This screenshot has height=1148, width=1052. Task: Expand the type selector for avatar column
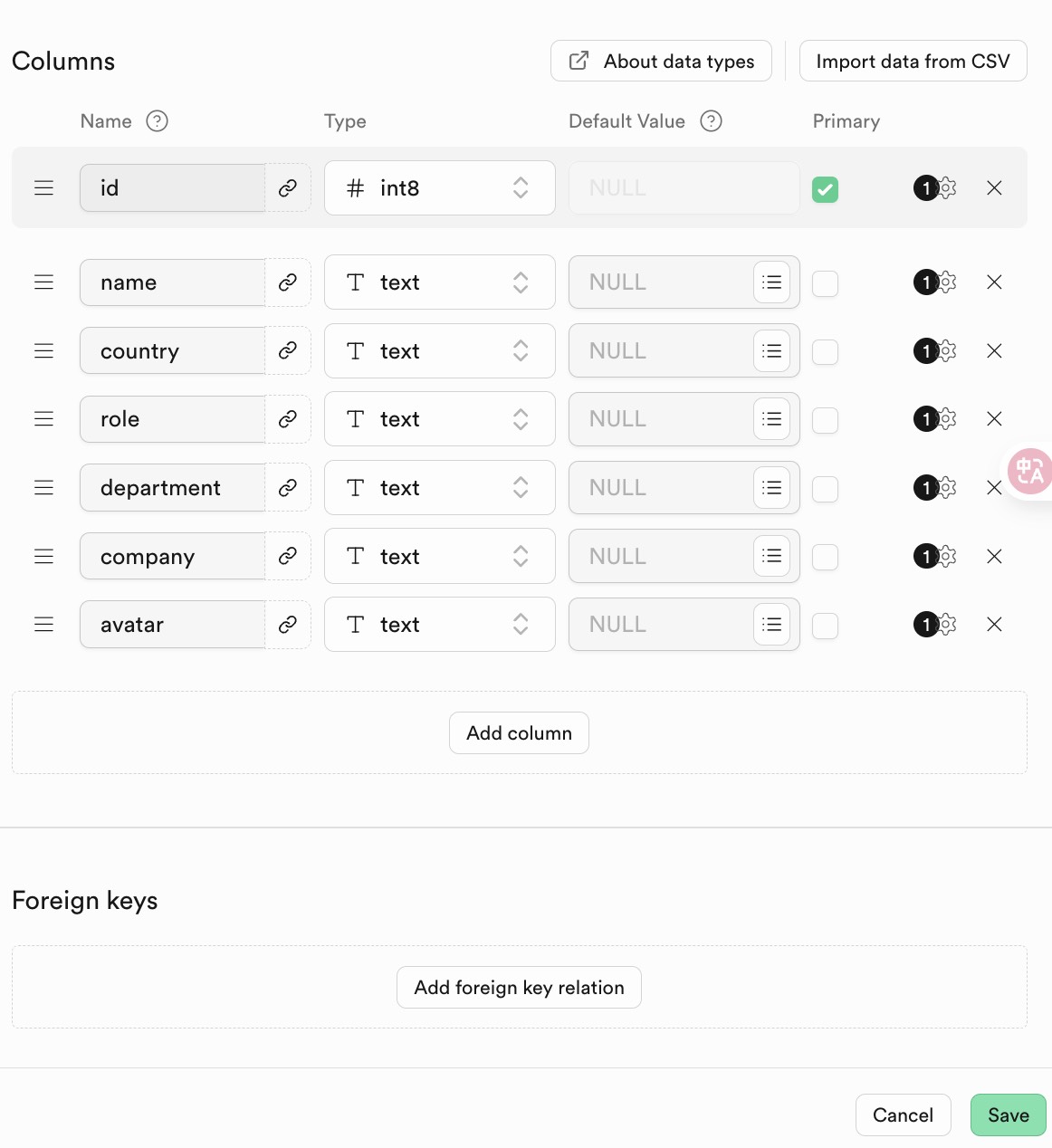tap(439, 625)
